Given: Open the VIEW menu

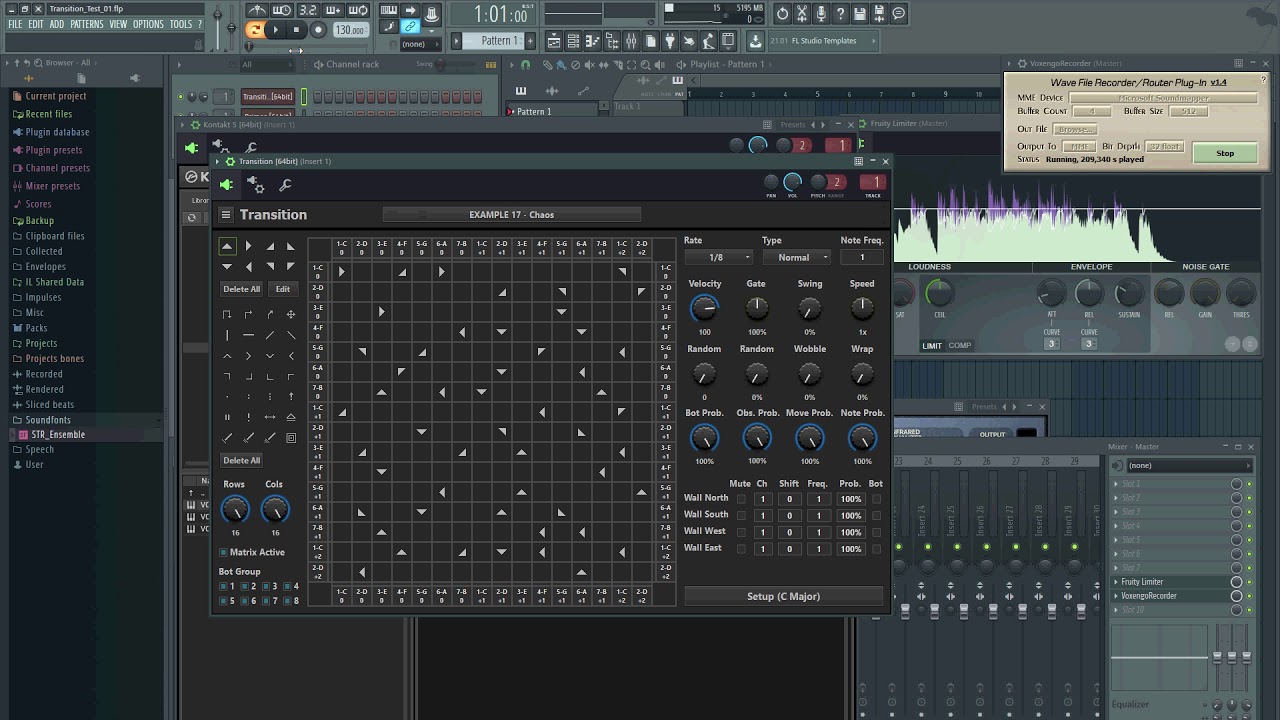Looking at the screenshot, I should pyautogui.click(x=118, y=24).
